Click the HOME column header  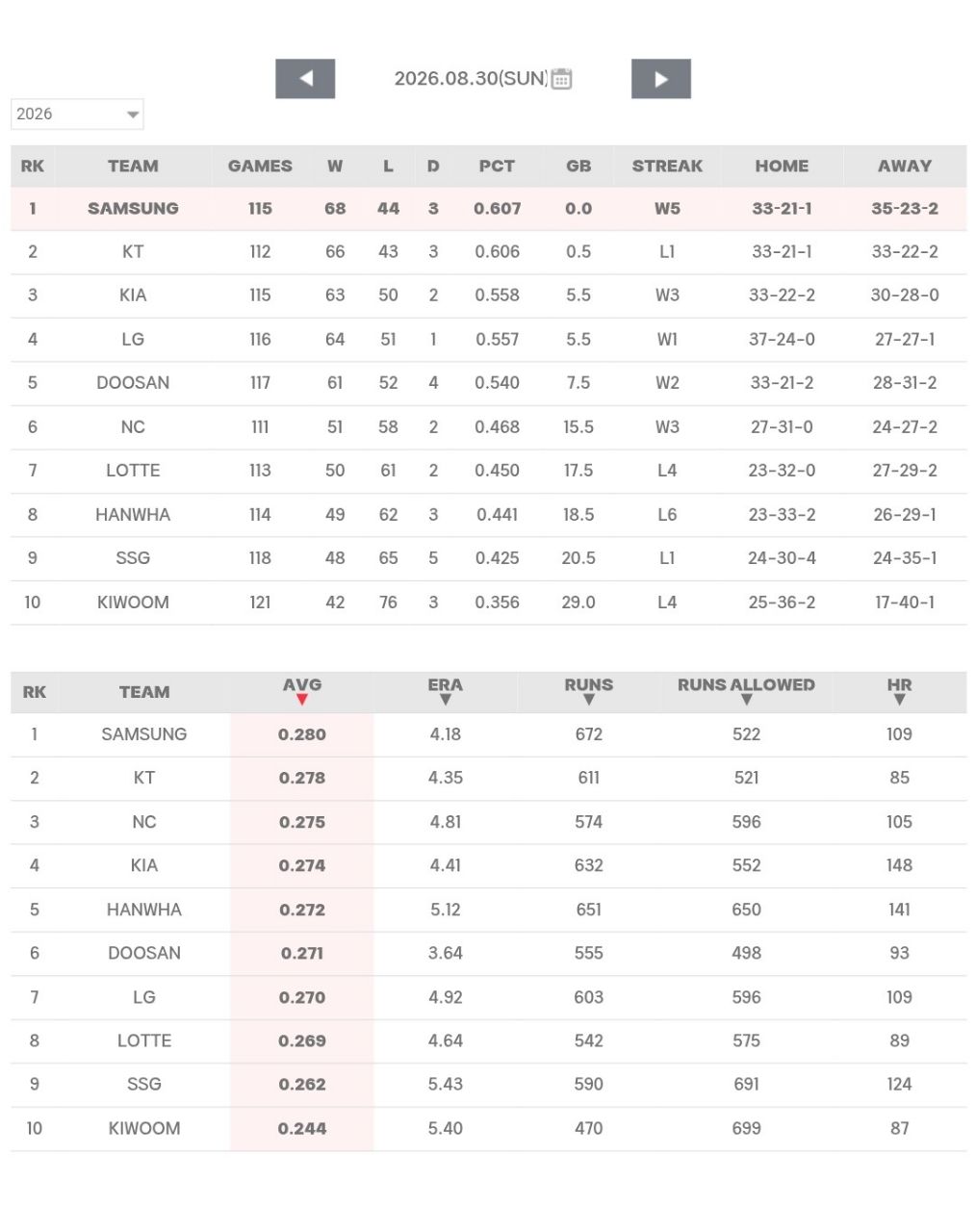[x=782, y=166]
